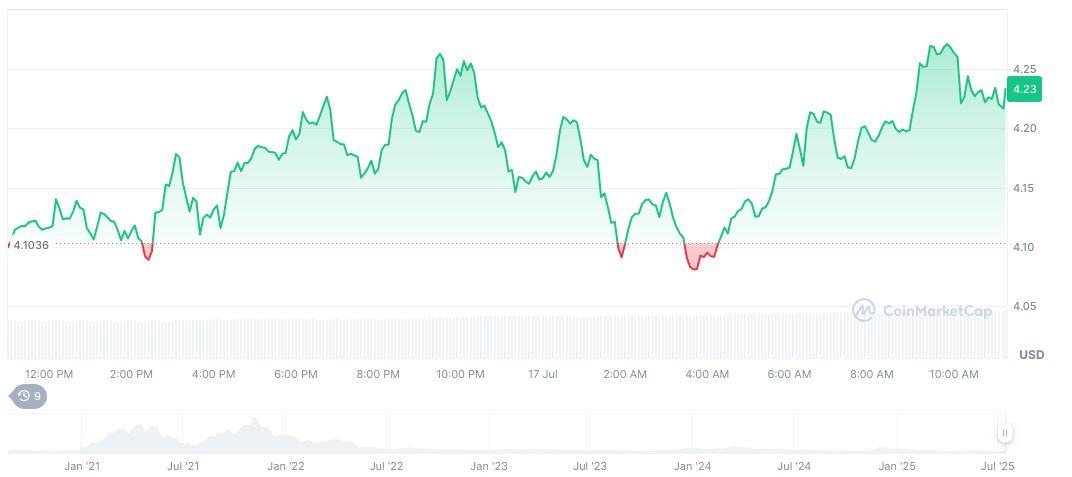Image resolution: width=1072 pixels, height=477 pixels.
Task: Click the 4.25 price axis label
Action: (1022, 69)
